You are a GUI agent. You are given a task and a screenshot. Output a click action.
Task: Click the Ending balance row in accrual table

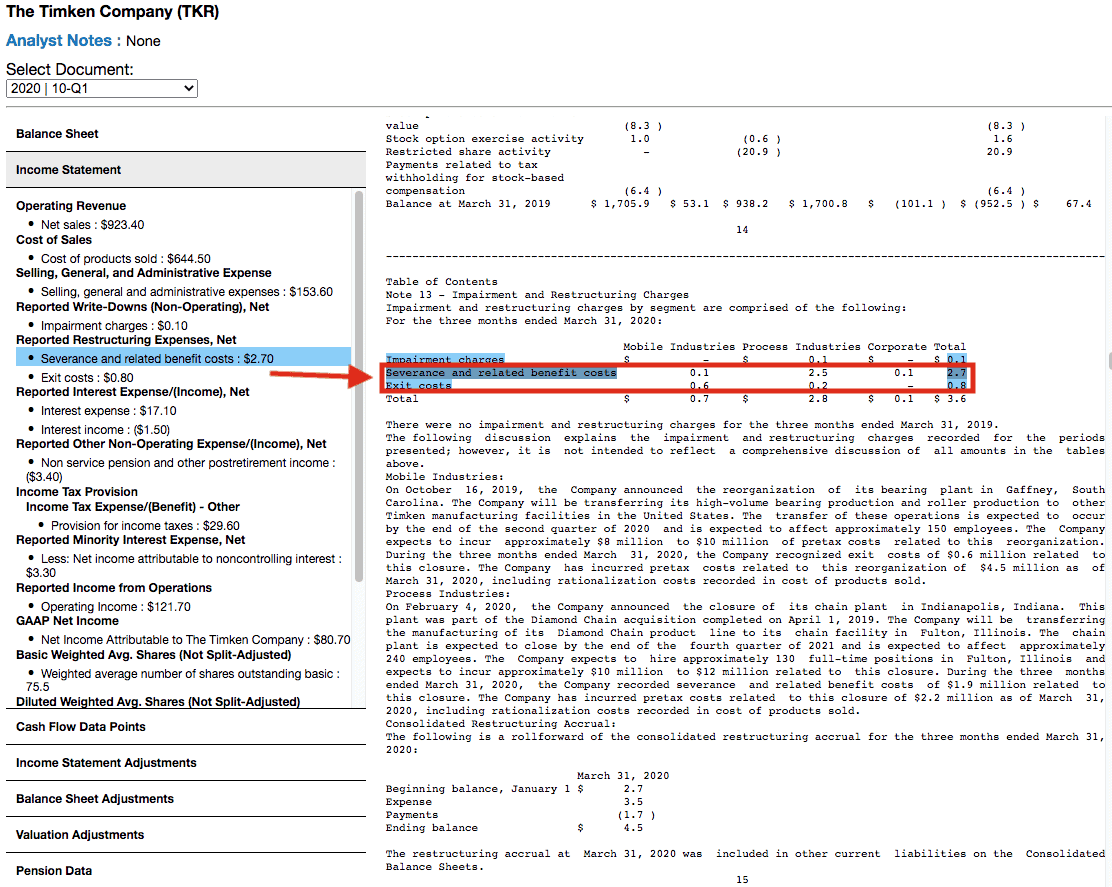[514, 828]
